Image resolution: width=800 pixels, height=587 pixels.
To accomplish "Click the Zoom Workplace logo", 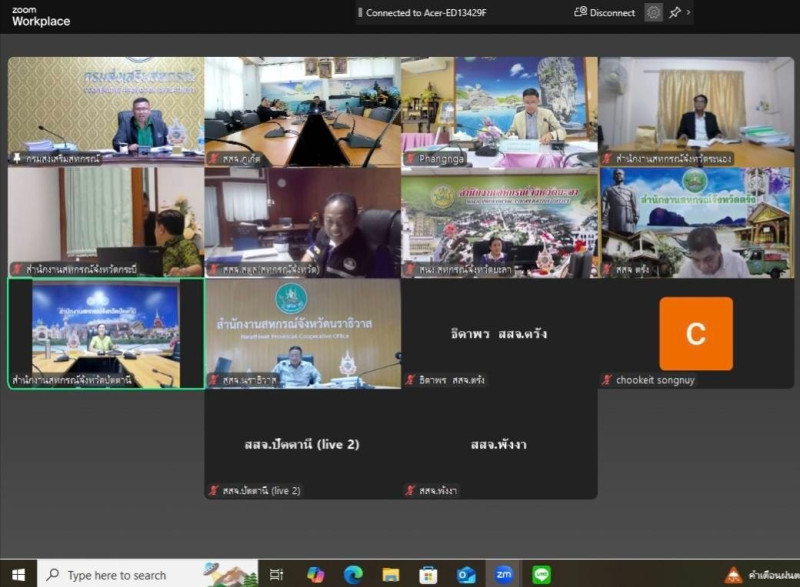I will (x=40, y=16).
